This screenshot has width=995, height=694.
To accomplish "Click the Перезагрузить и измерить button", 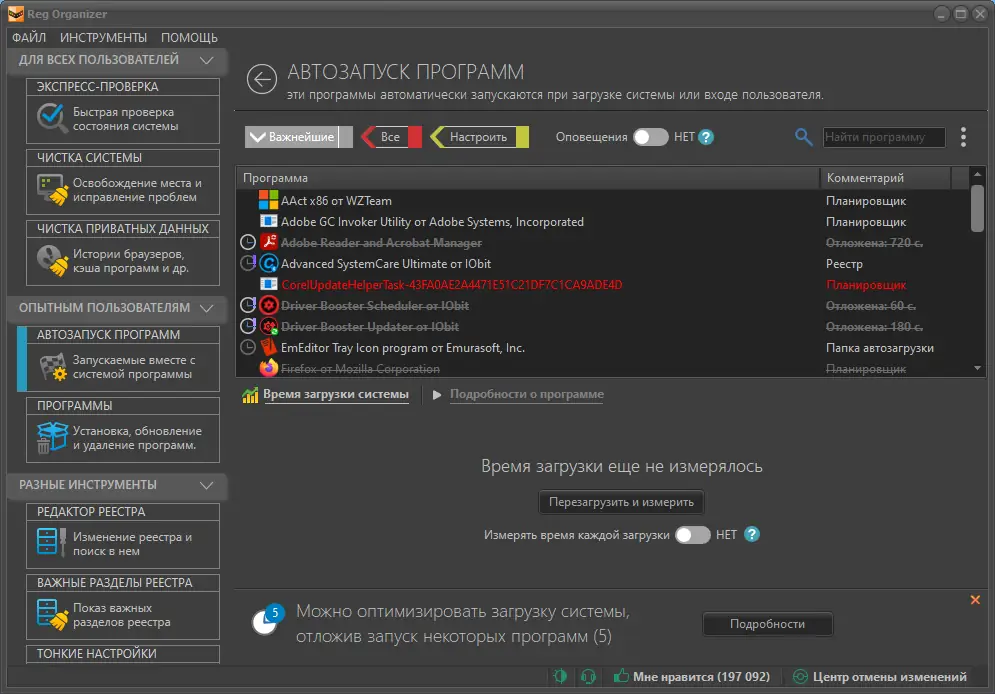I will [x=621, y=502].
